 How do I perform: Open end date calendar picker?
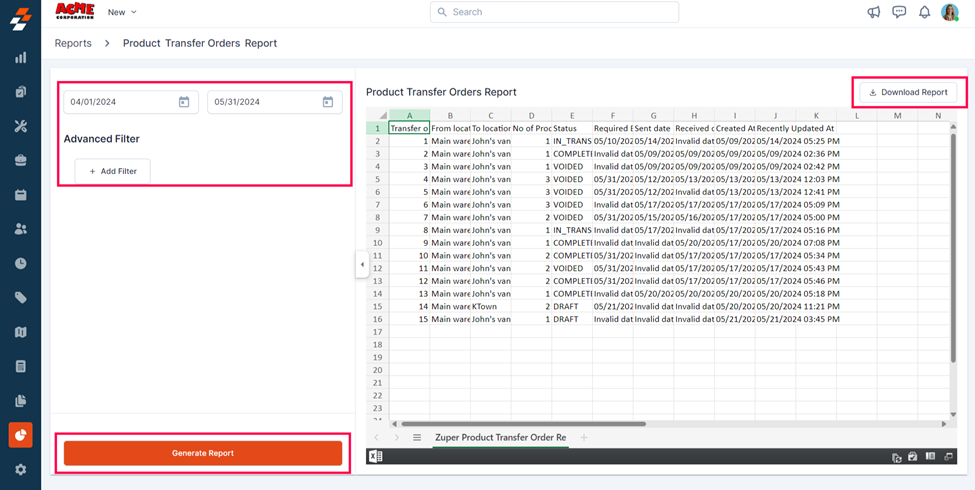point(328,102)
